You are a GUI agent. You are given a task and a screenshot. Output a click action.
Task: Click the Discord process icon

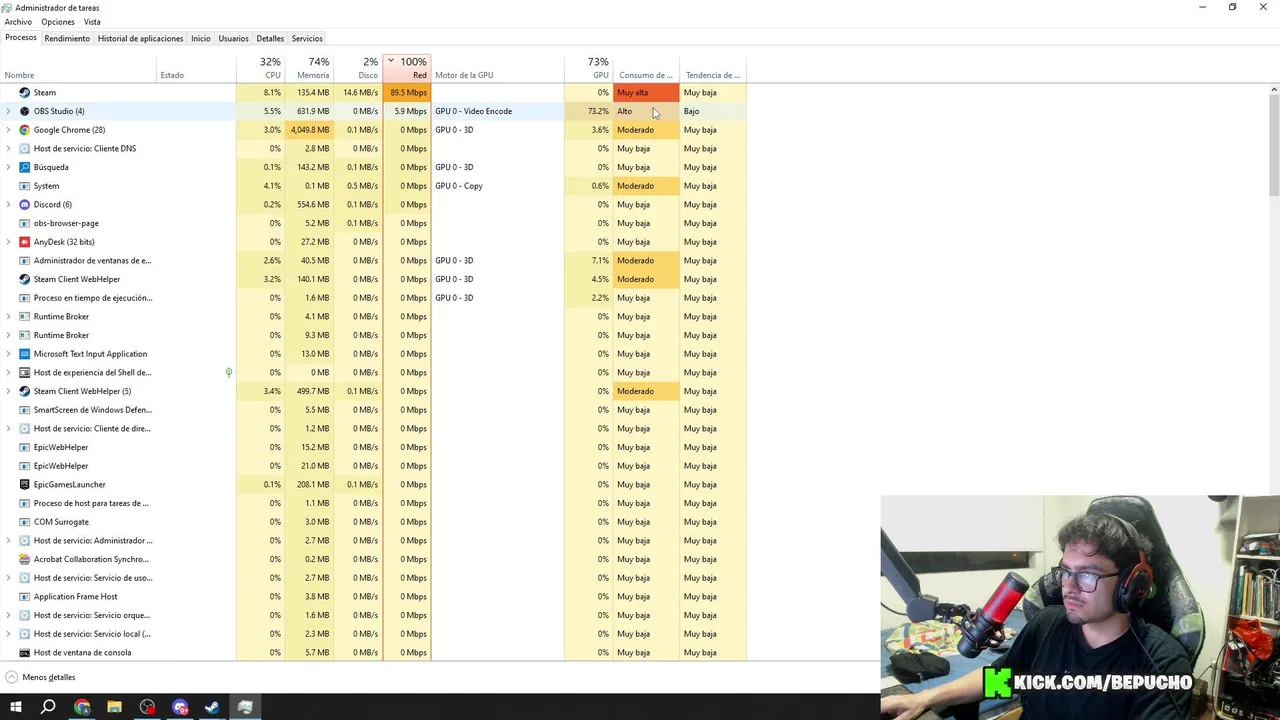pyautogui.click(x=25, y=204)
